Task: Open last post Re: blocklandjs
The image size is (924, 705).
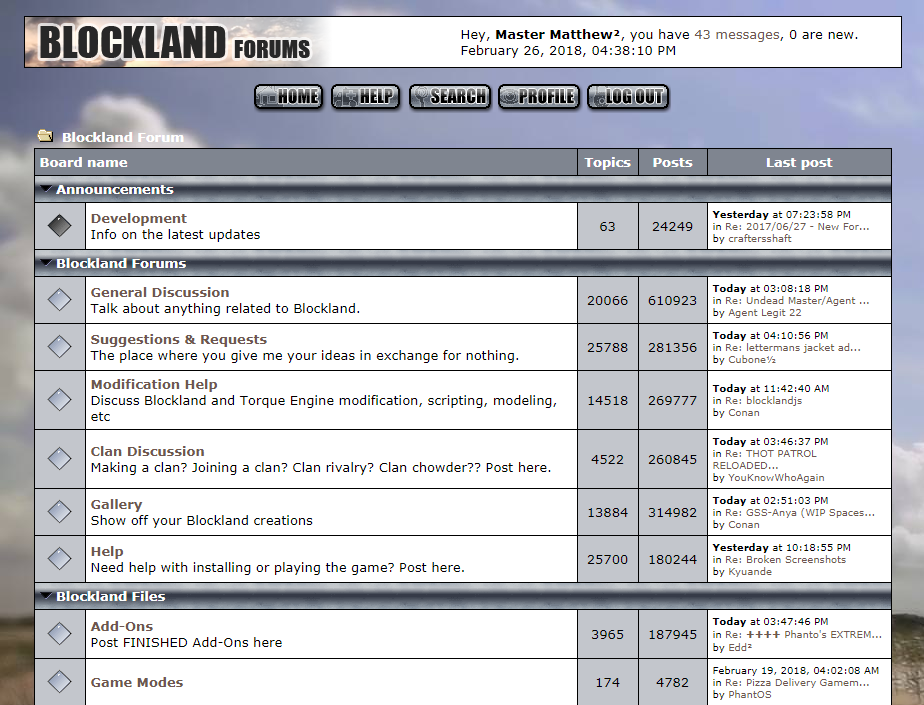Action: 763,401
